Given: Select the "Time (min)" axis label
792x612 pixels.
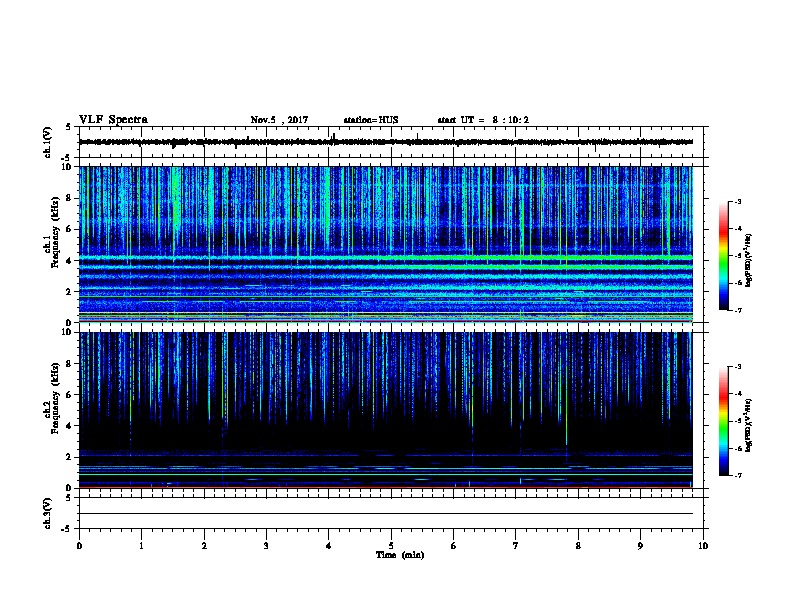Looking at the screenshot, I should tap(400, 555).
